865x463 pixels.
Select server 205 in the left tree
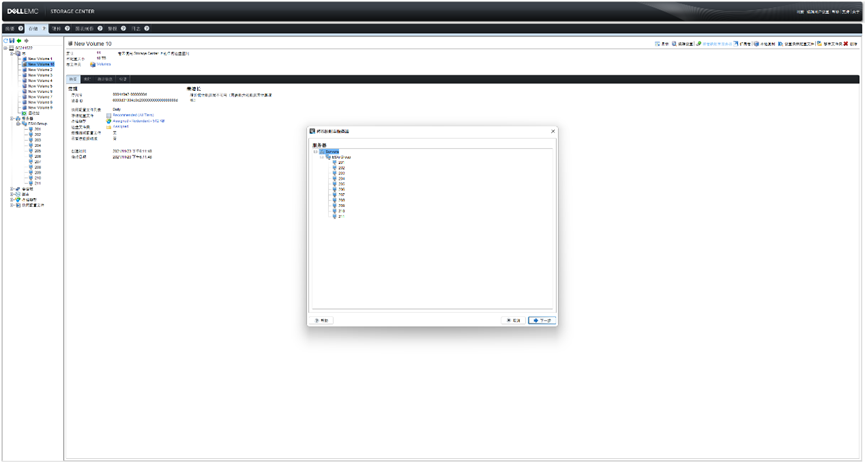click(38, 151)
